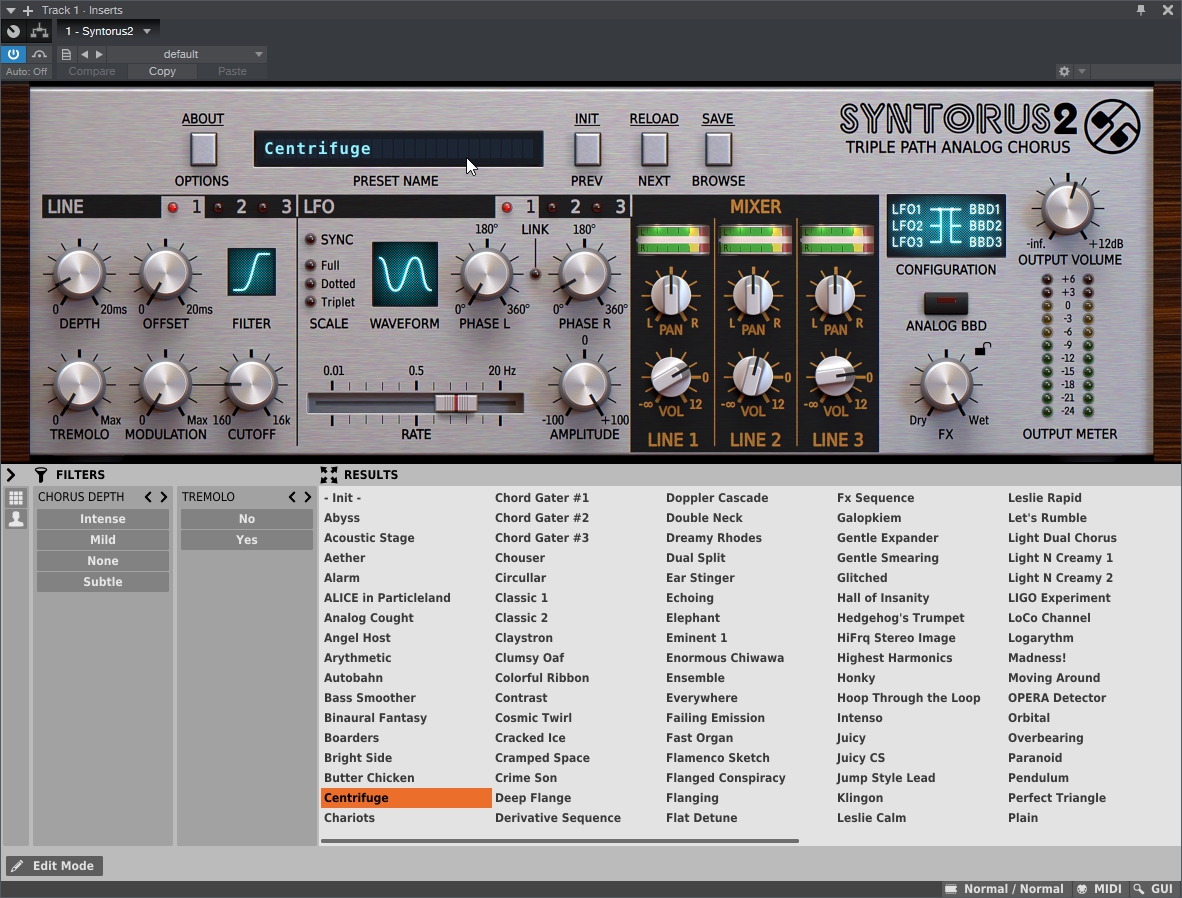This screenshot has width=1182, height=898.
Task: Click the Edit Mode pencil button
Action: point(54,866)
